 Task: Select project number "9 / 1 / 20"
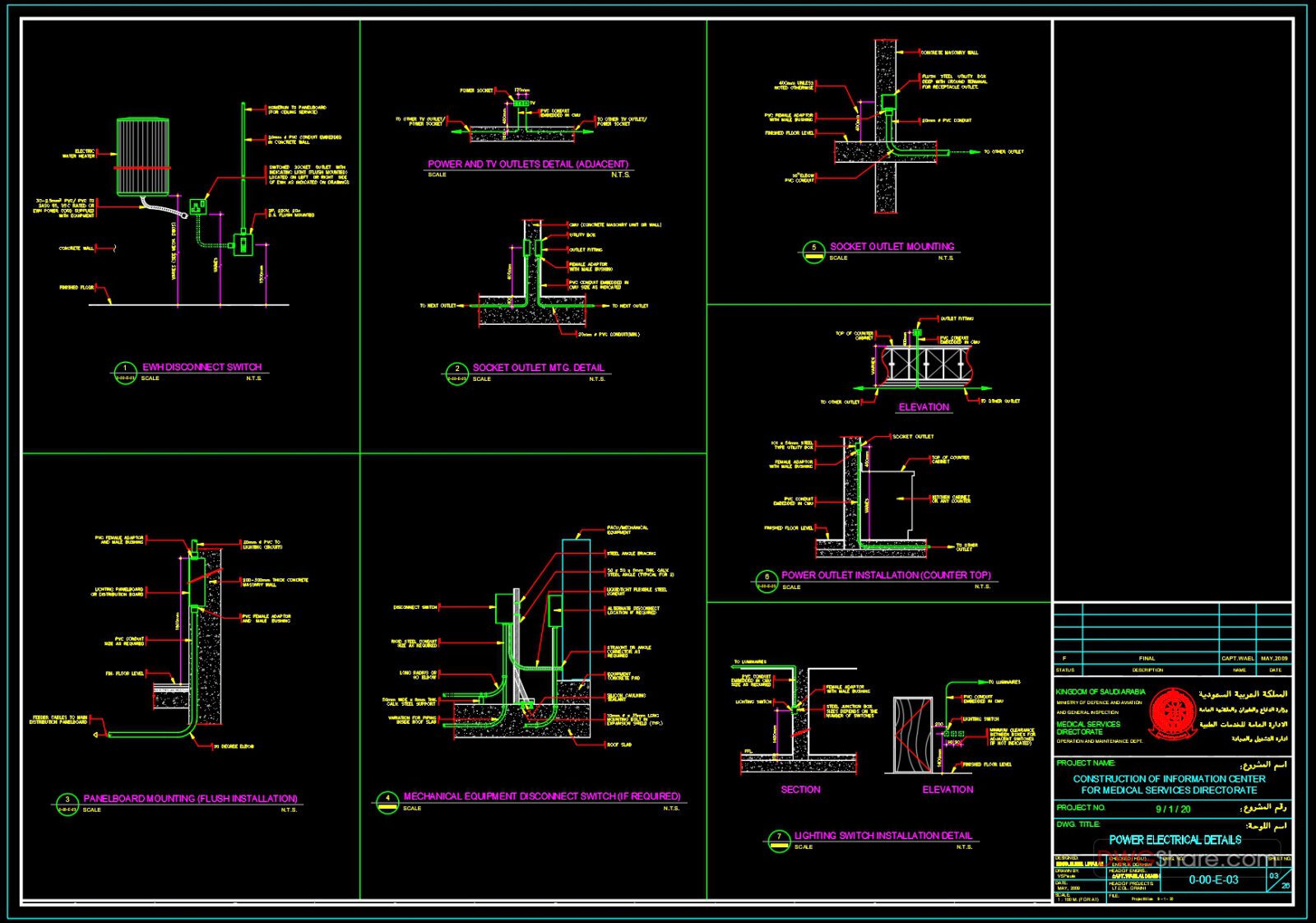coord(1173,809)
